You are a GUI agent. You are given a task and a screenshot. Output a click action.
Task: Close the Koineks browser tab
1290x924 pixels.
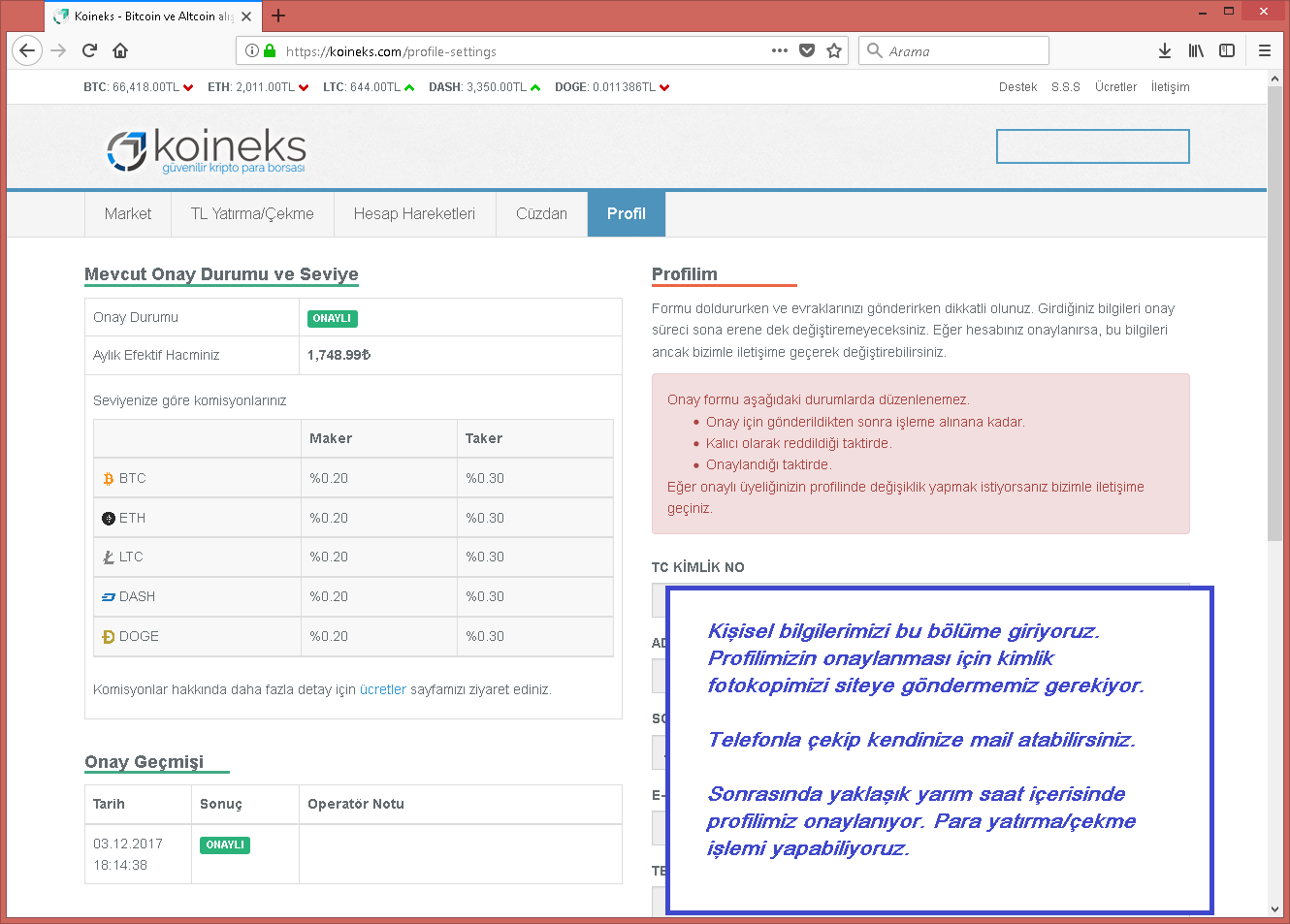(246, 16)
